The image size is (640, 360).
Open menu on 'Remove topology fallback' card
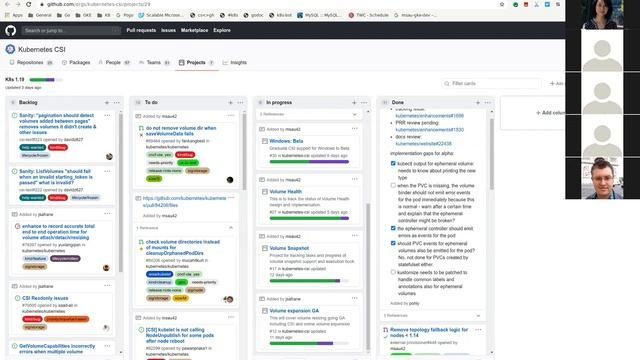click(478, 329)
